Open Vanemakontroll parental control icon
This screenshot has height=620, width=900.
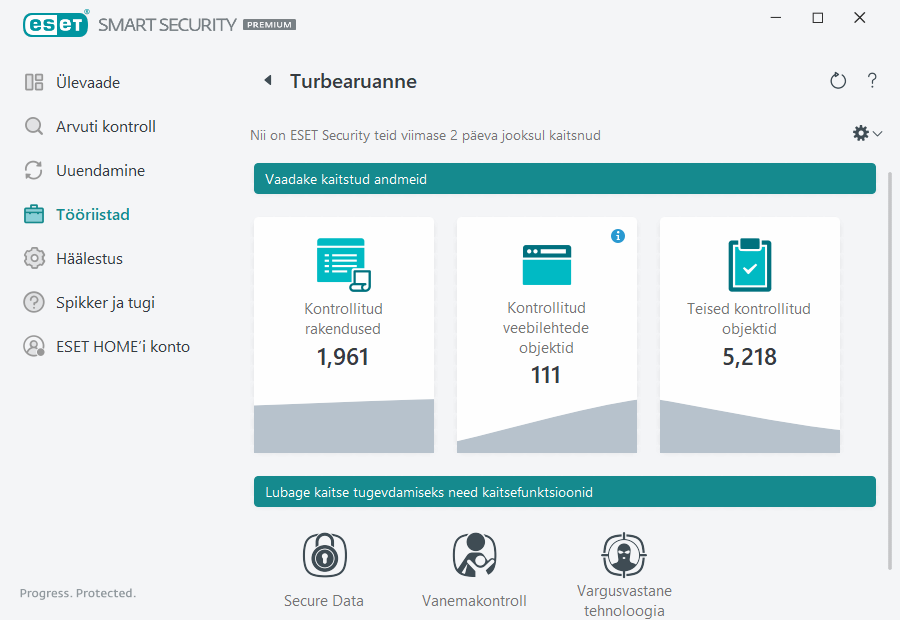coord(474,555)
